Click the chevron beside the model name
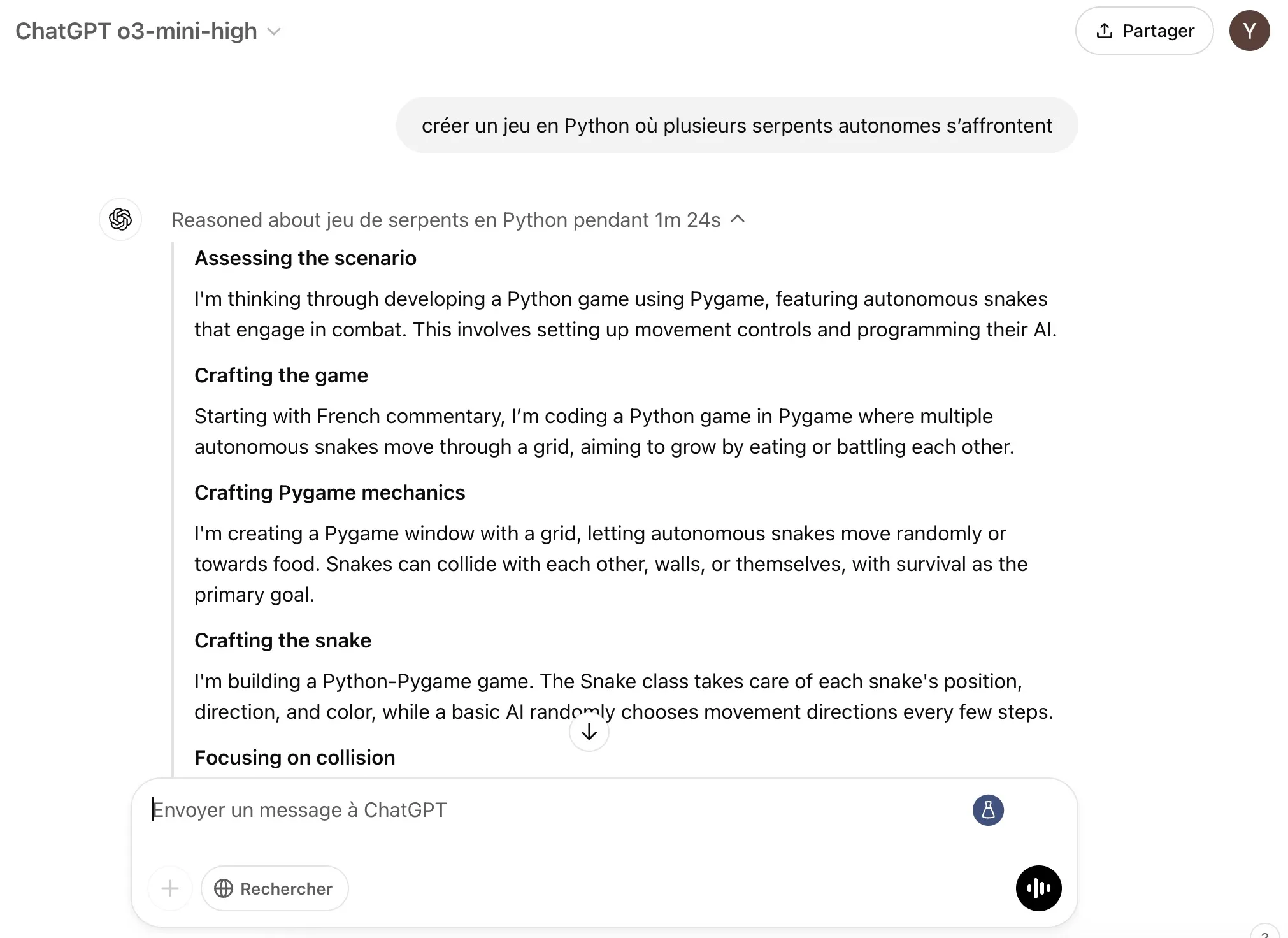 click(274, 32)
